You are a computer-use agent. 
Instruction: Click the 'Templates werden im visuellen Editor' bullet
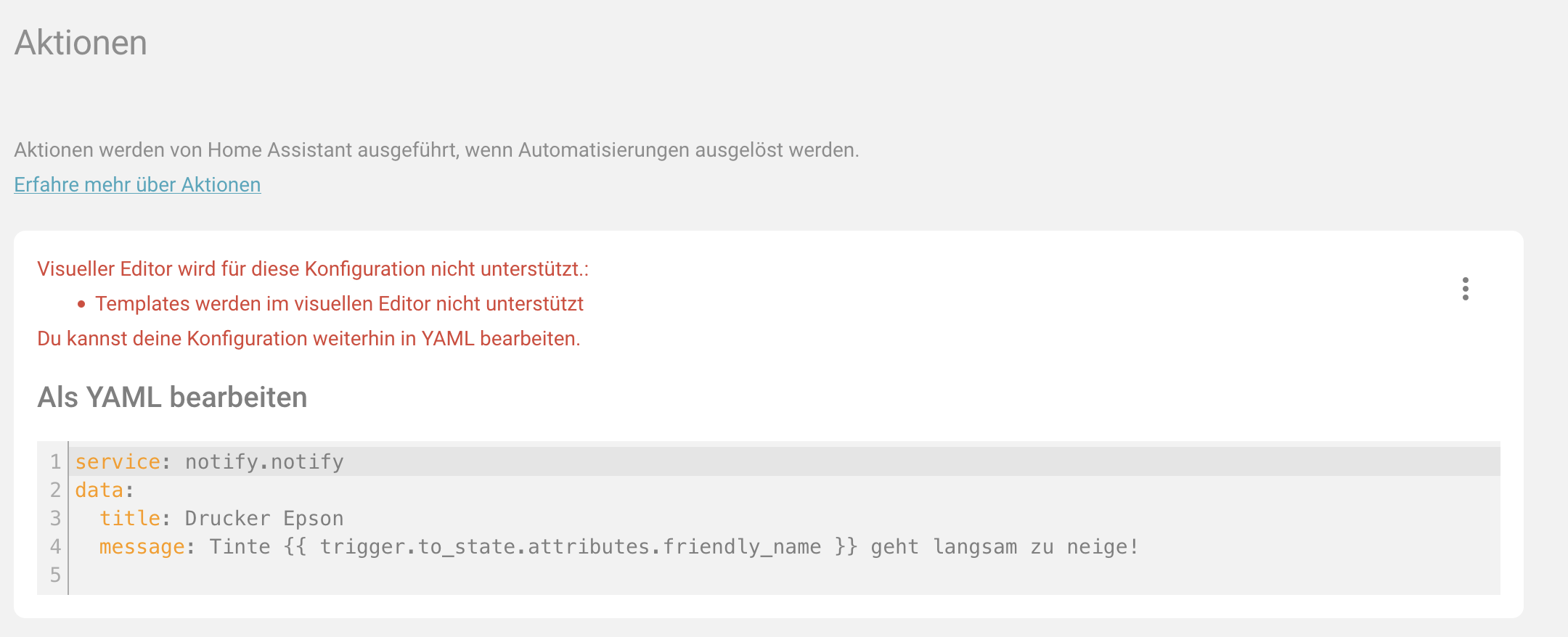339,304
